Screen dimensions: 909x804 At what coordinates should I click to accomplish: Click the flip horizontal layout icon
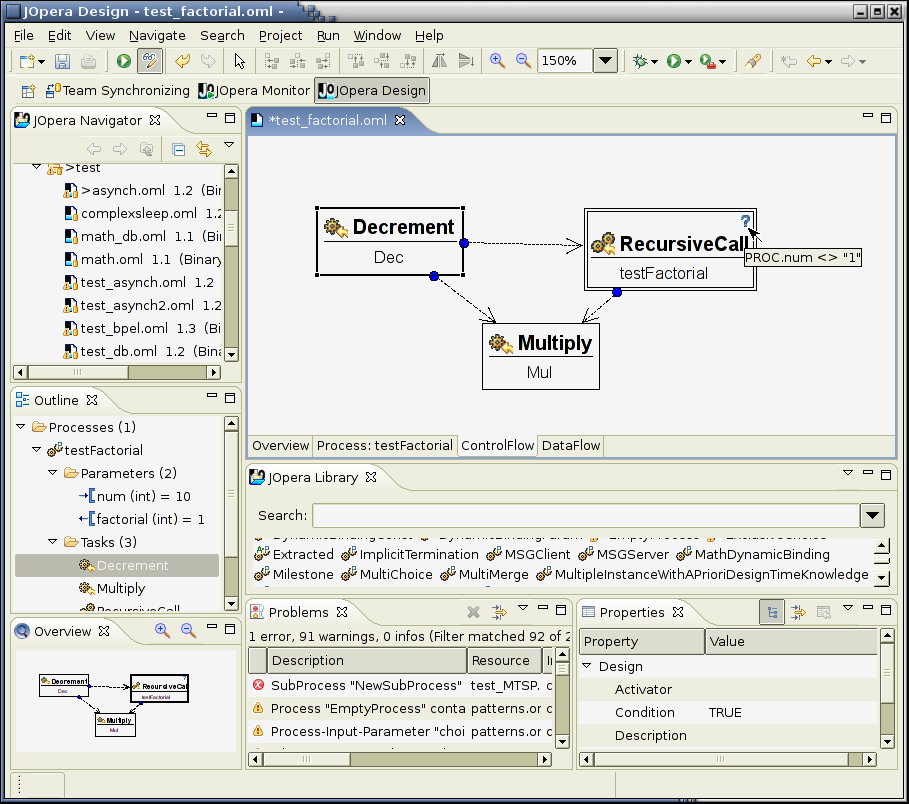click(x=439, y=61)
